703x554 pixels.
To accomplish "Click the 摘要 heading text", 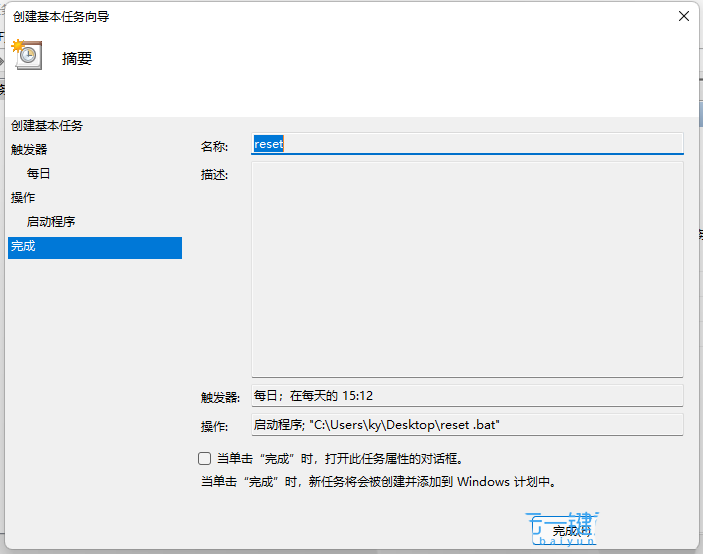I will (77, 59).
